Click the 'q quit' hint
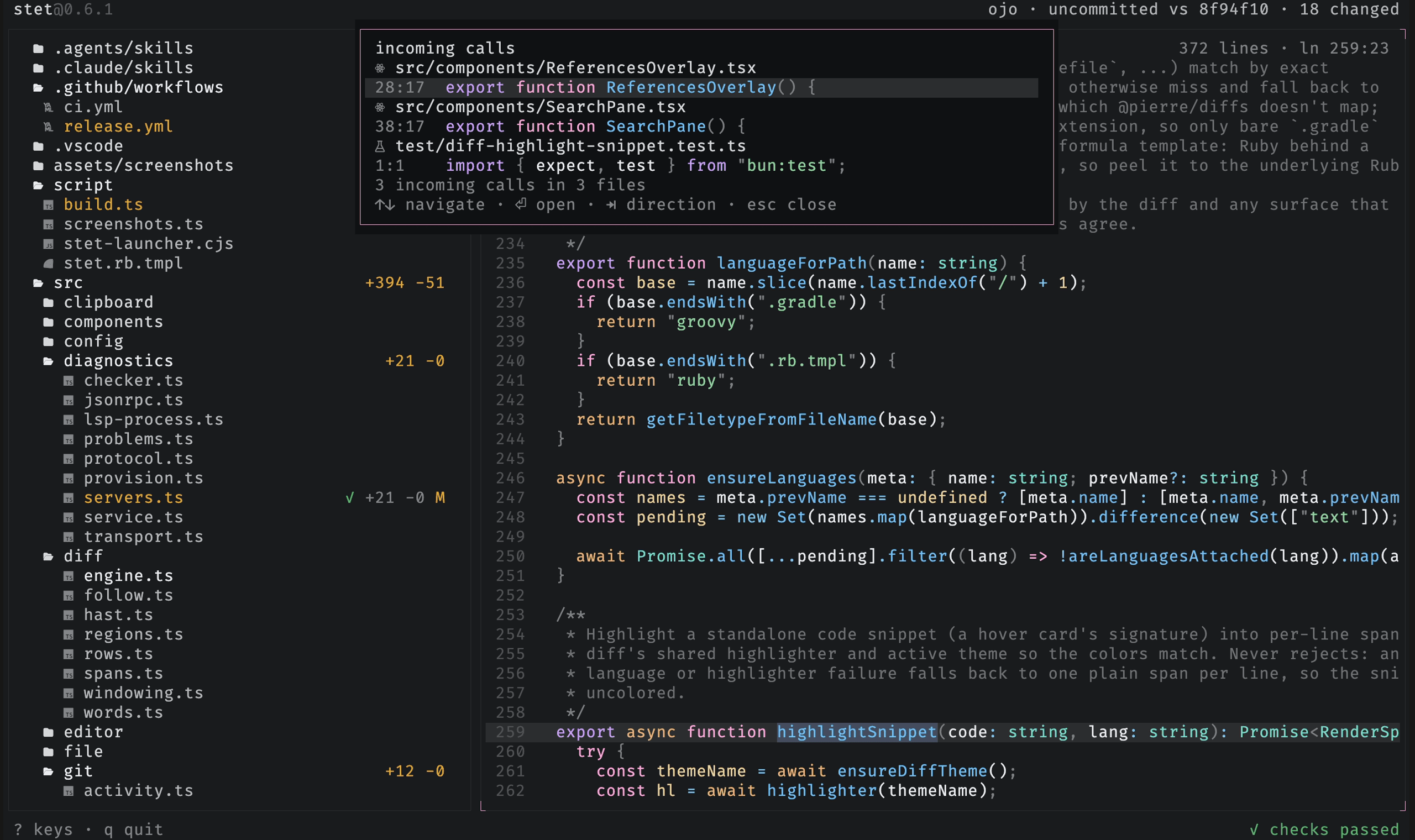This screenshot has height=840, width=1415. pos(134,830)
